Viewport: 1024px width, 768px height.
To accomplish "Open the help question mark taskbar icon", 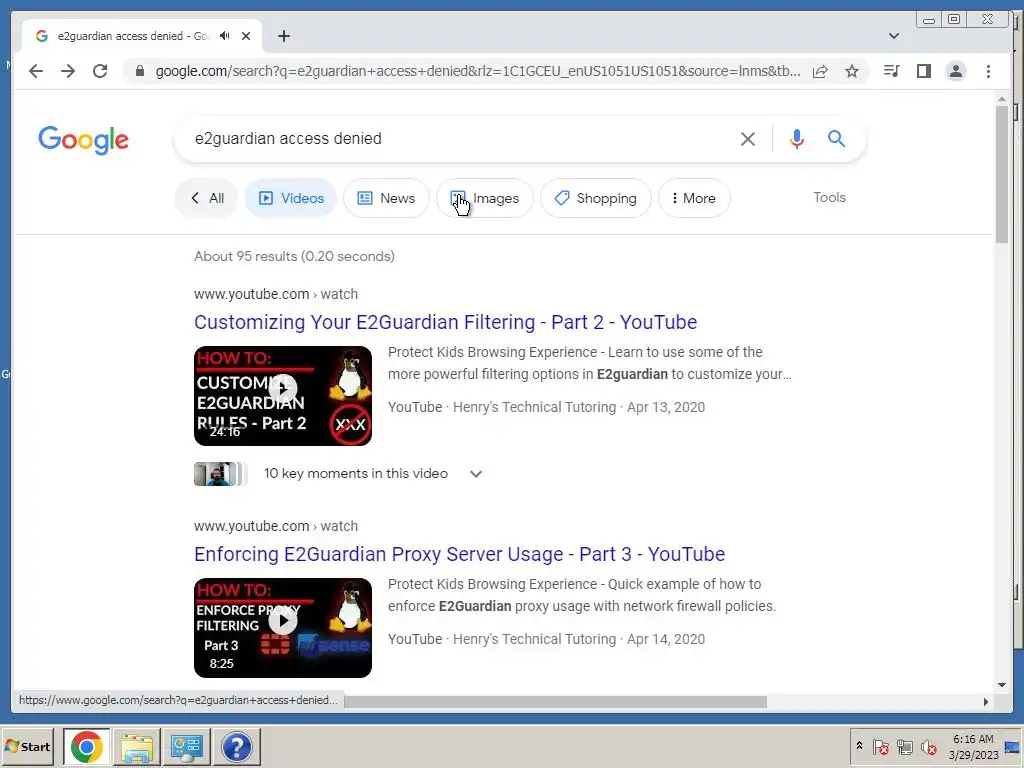I will click(x=236, y=746).
